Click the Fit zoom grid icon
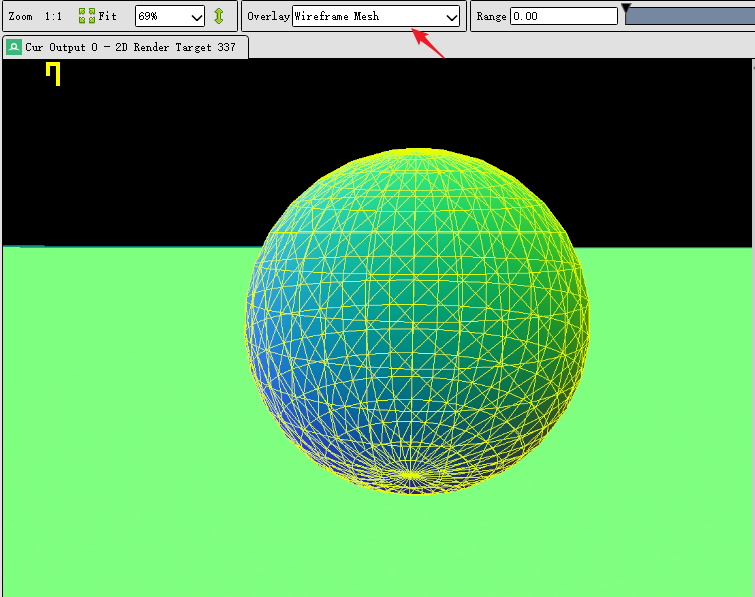This screenshot has width=755, height=597. (87, 16)
